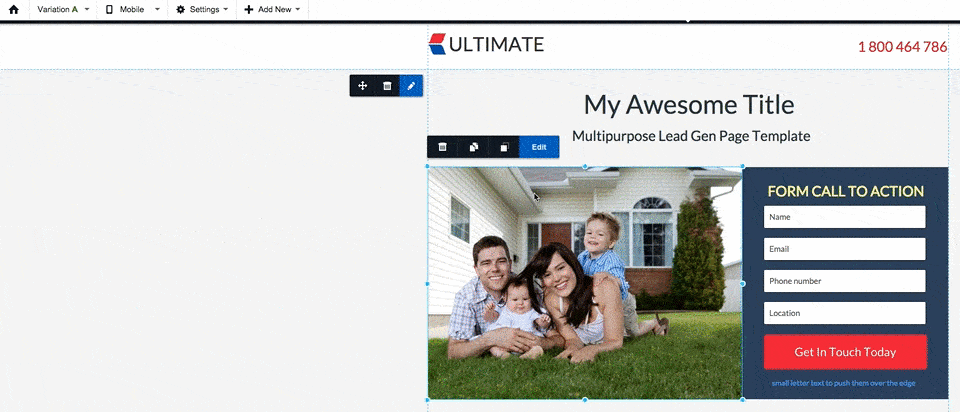
Task: Click the small letter text under the red button
Action: pos(844,383)
